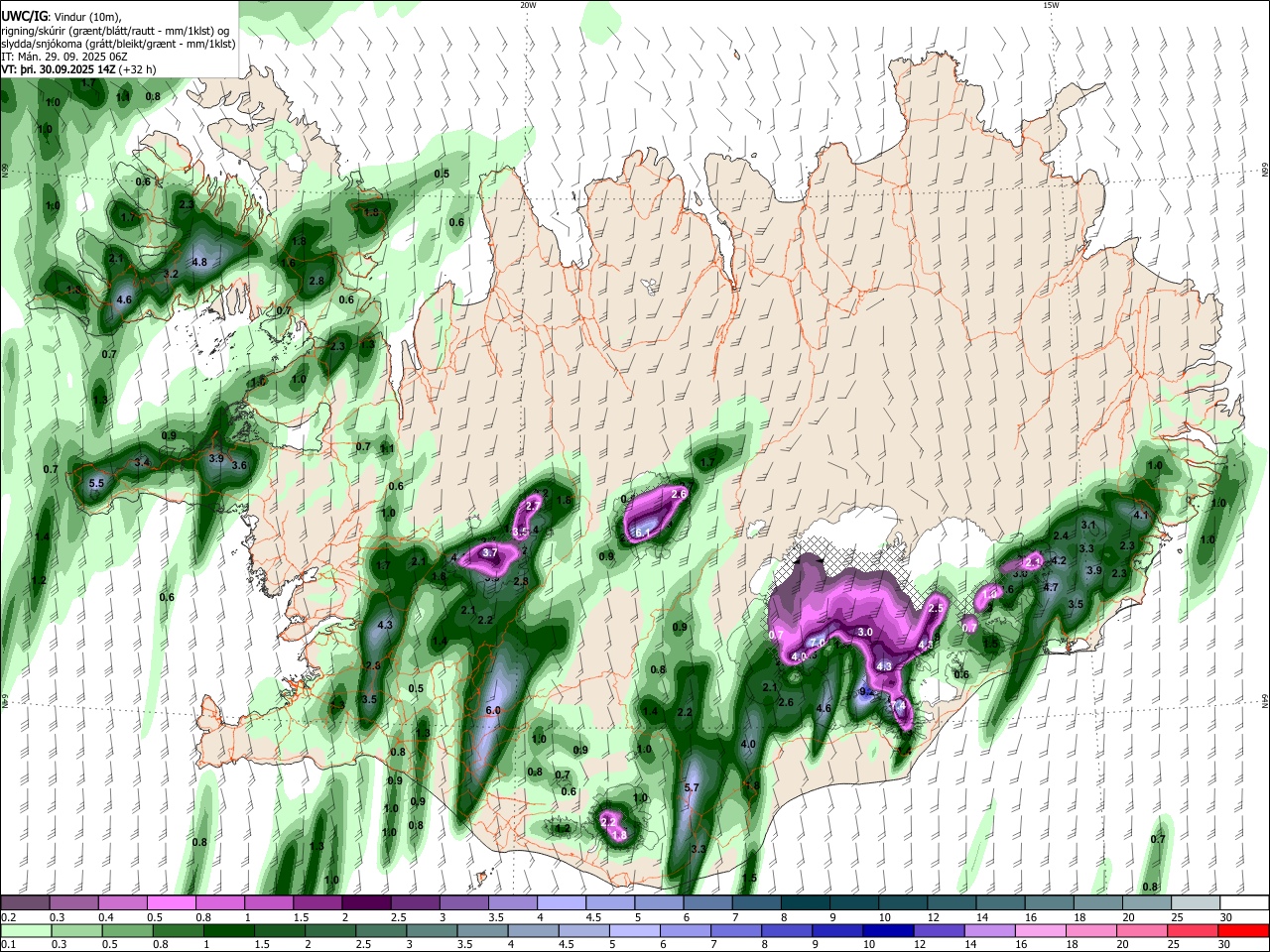Click rain legend swatch between 4 and 4.5

coord(535,930)
